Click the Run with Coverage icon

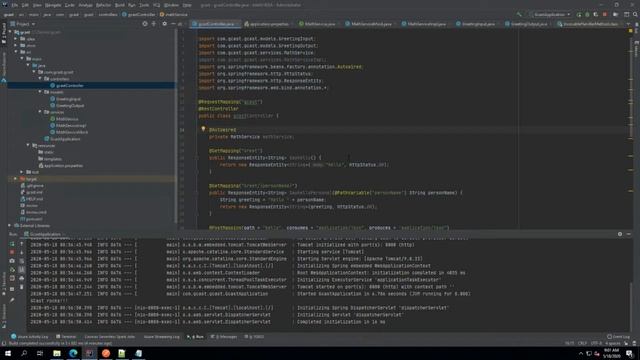pos(596,14)
